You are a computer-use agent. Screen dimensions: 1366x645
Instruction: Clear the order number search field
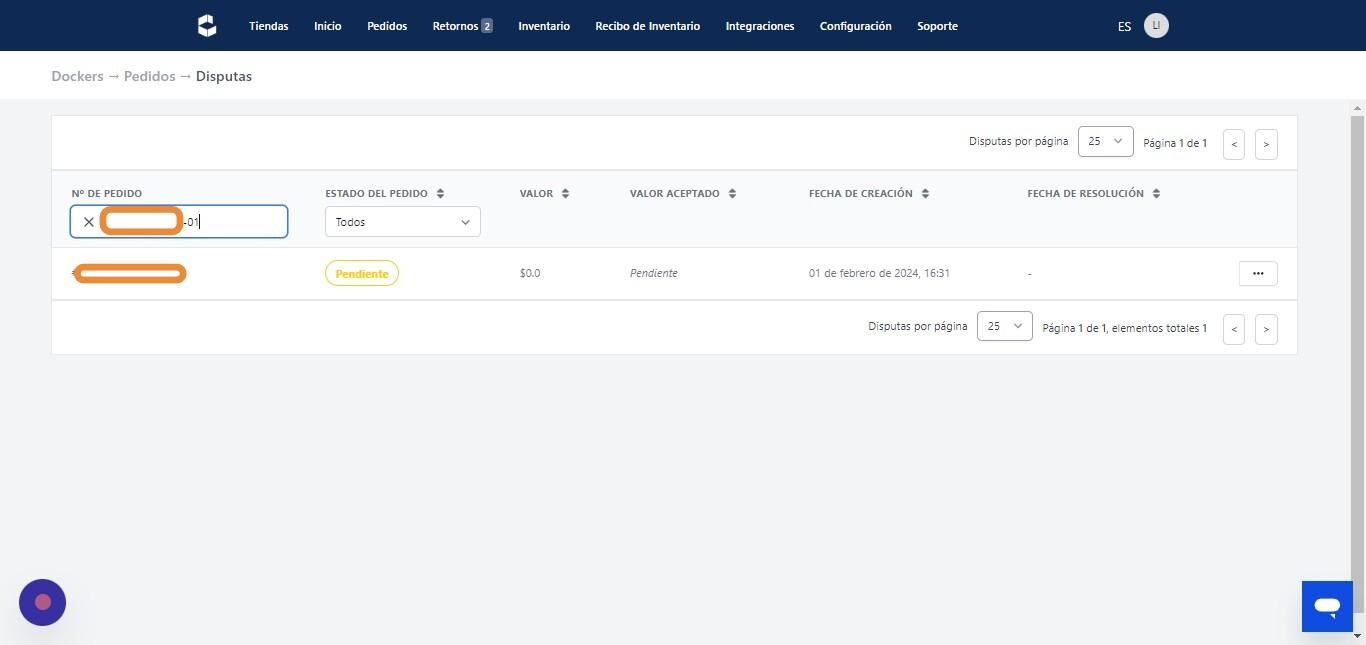pos(89,222)
